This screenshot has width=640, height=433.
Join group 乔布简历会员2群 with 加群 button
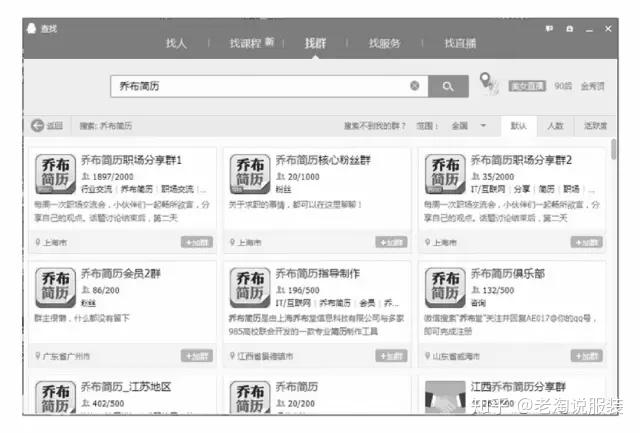(x=197, y=356)
